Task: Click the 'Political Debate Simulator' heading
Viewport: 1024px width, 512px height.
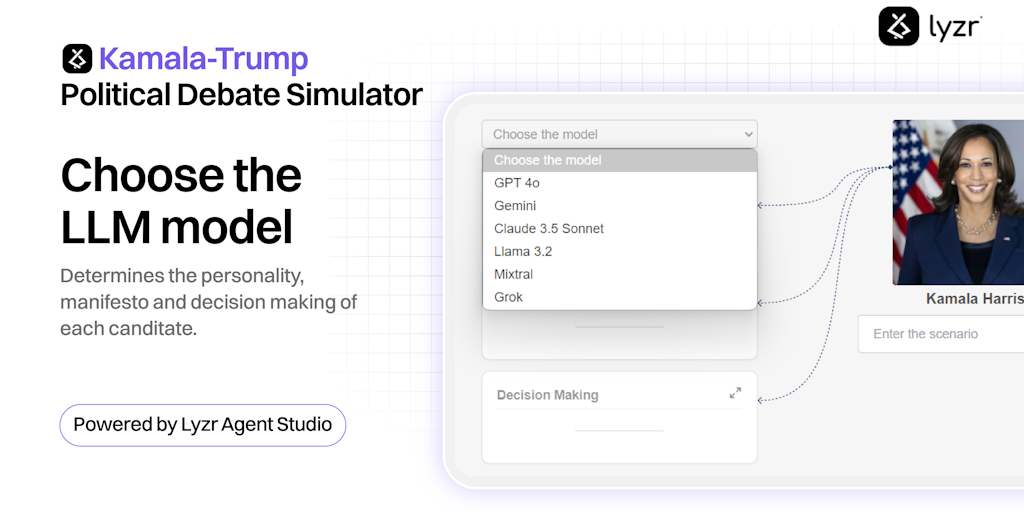Action: (x=242, y=95)
